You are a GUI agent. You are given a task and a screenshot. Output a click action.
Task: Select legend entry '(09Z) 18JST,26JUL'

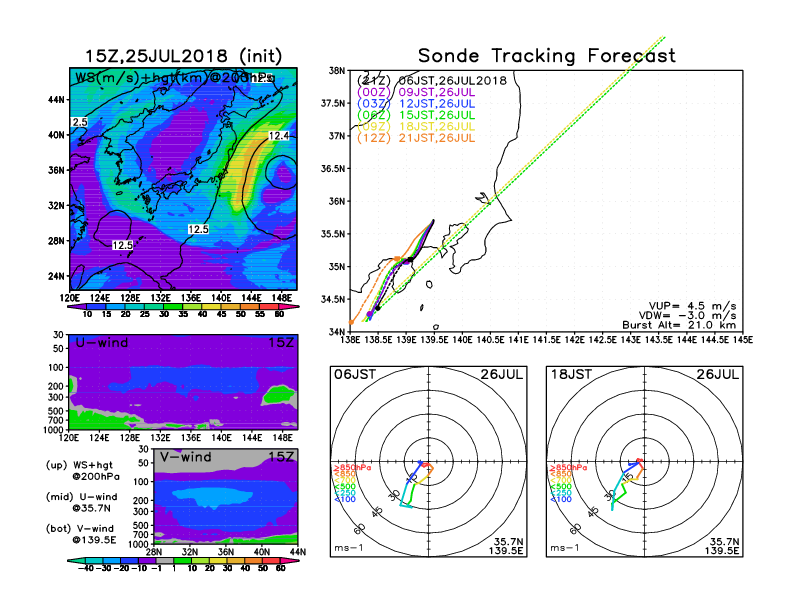[416, 126]
